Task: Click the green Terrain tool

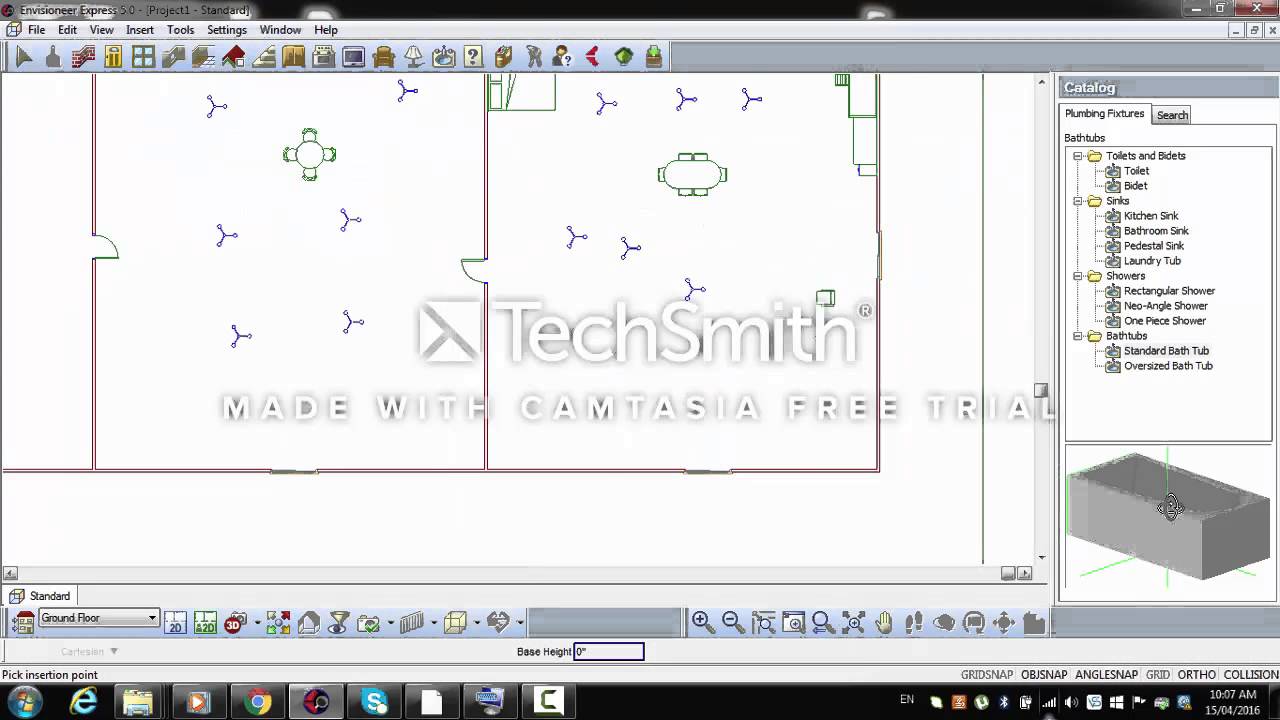Action: (x=623, y=57)
